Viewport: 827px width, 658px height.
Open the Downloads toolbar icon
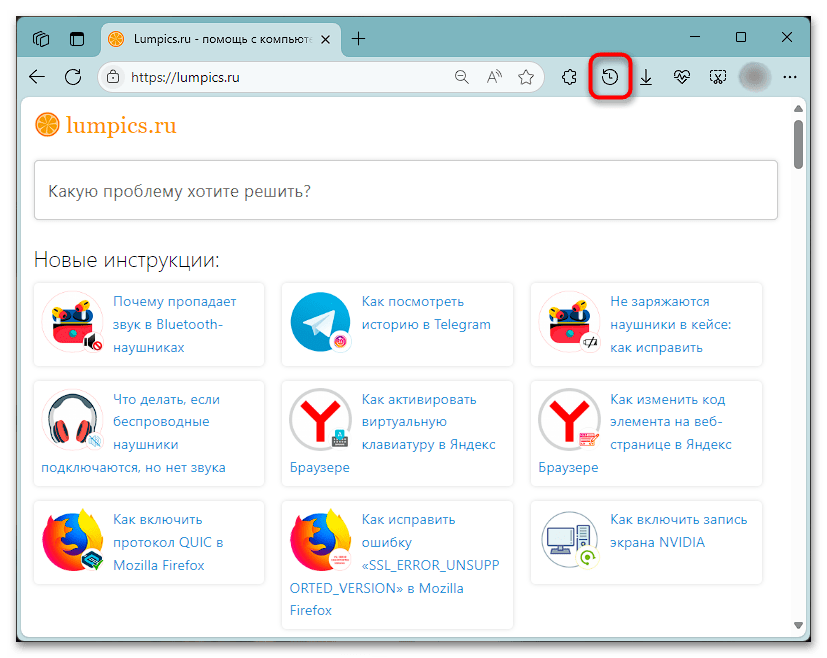(x=646, y=77)
